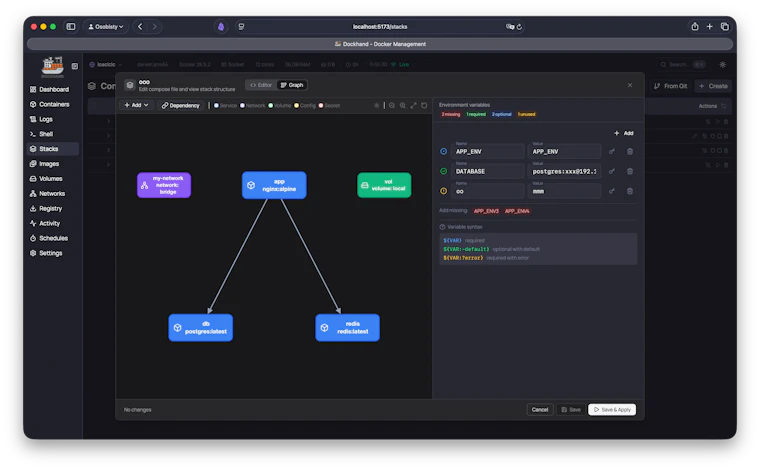Open Schedules in the sidebar
The width and height of the screenshot is (760, 470).
pyautogui.click(x=49, y=238)
